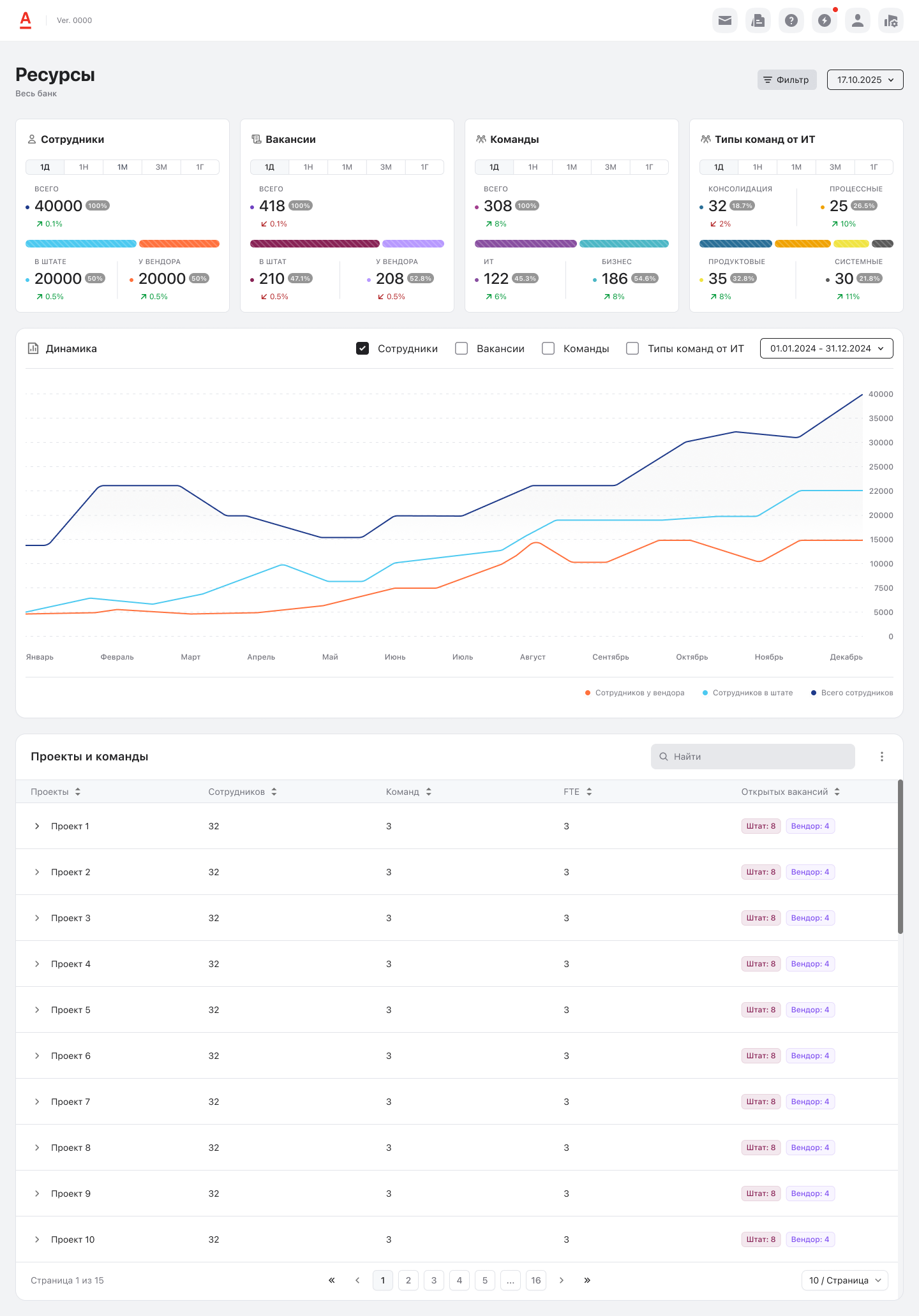Click the document report icon in header
This screenshot has width=919, height=1316.
[758, 20]
